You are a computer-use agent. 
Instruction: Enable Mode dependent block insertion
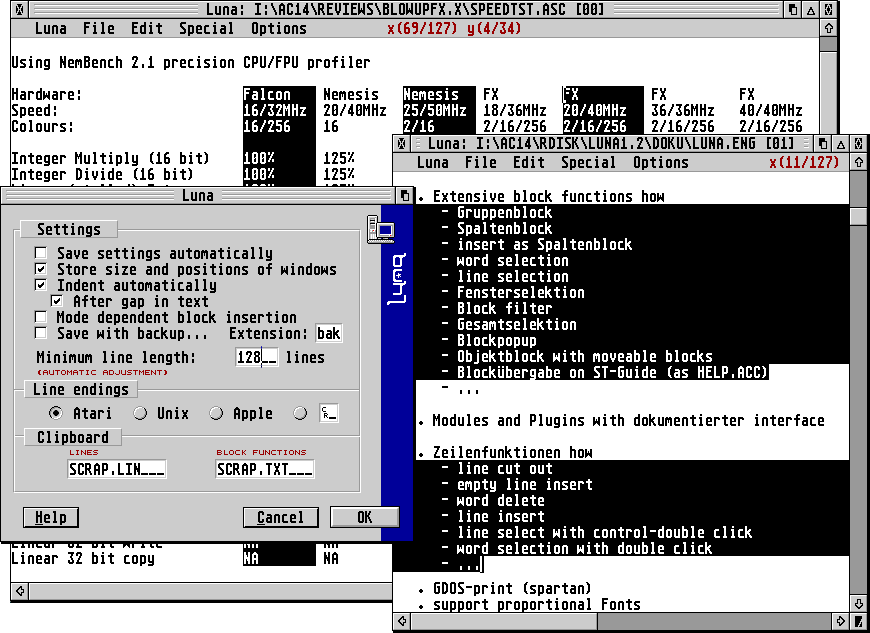pos(41,317)
